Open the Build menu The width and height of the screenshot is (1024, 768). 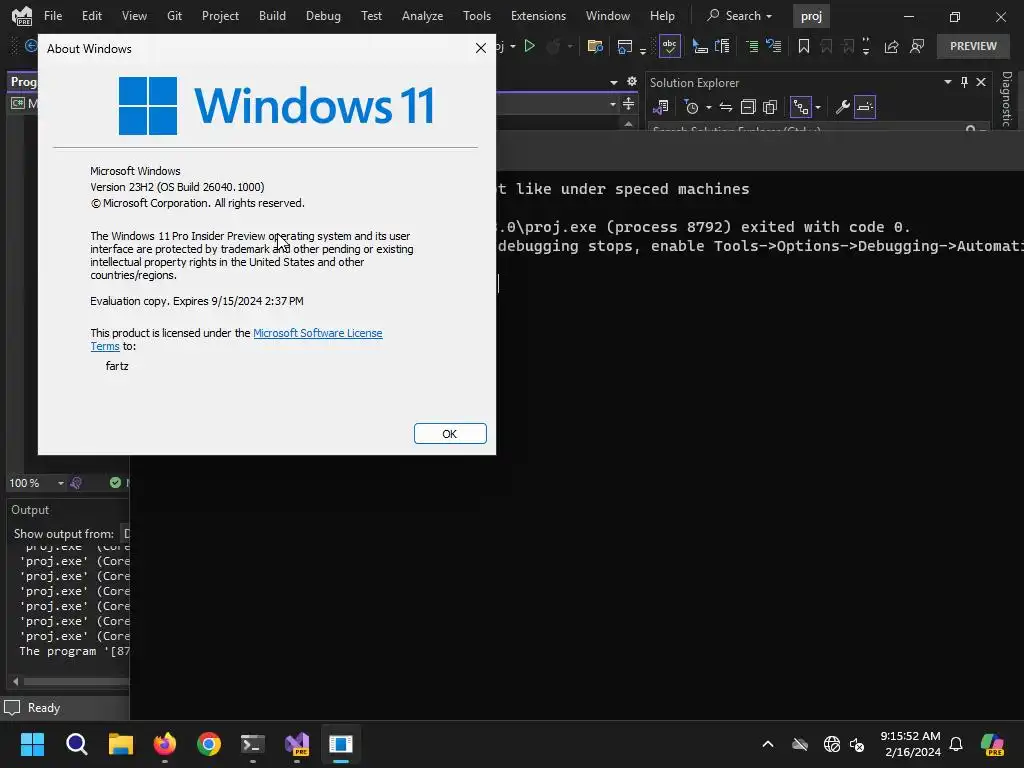click(272, 16)
